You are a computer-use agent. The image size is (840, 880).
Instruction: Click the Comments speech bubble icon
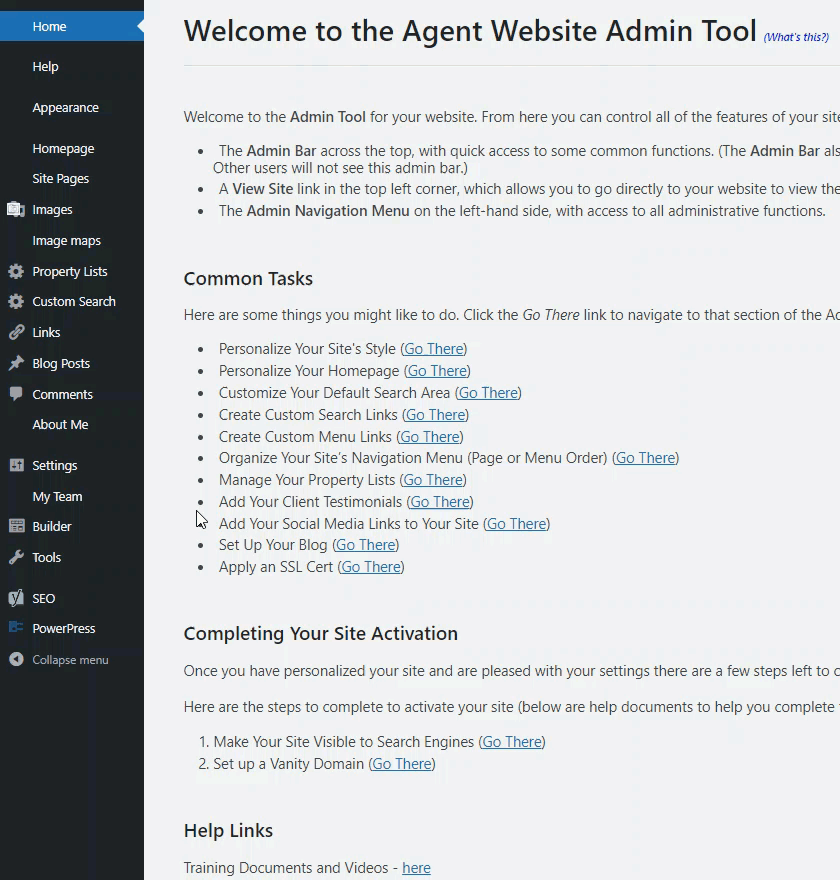pos(16,394)
